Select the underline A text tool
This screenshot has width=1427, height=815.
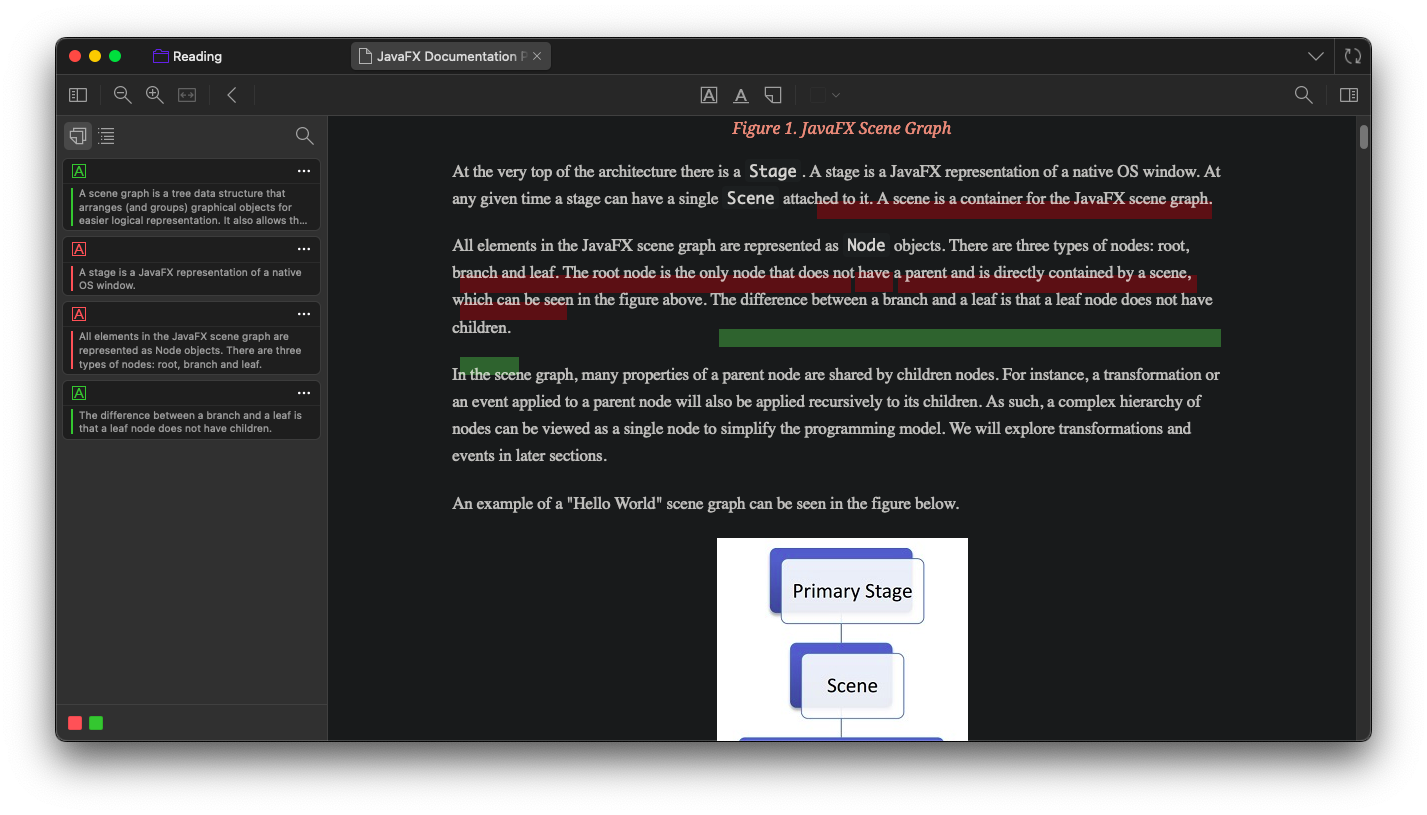point(741,95)
